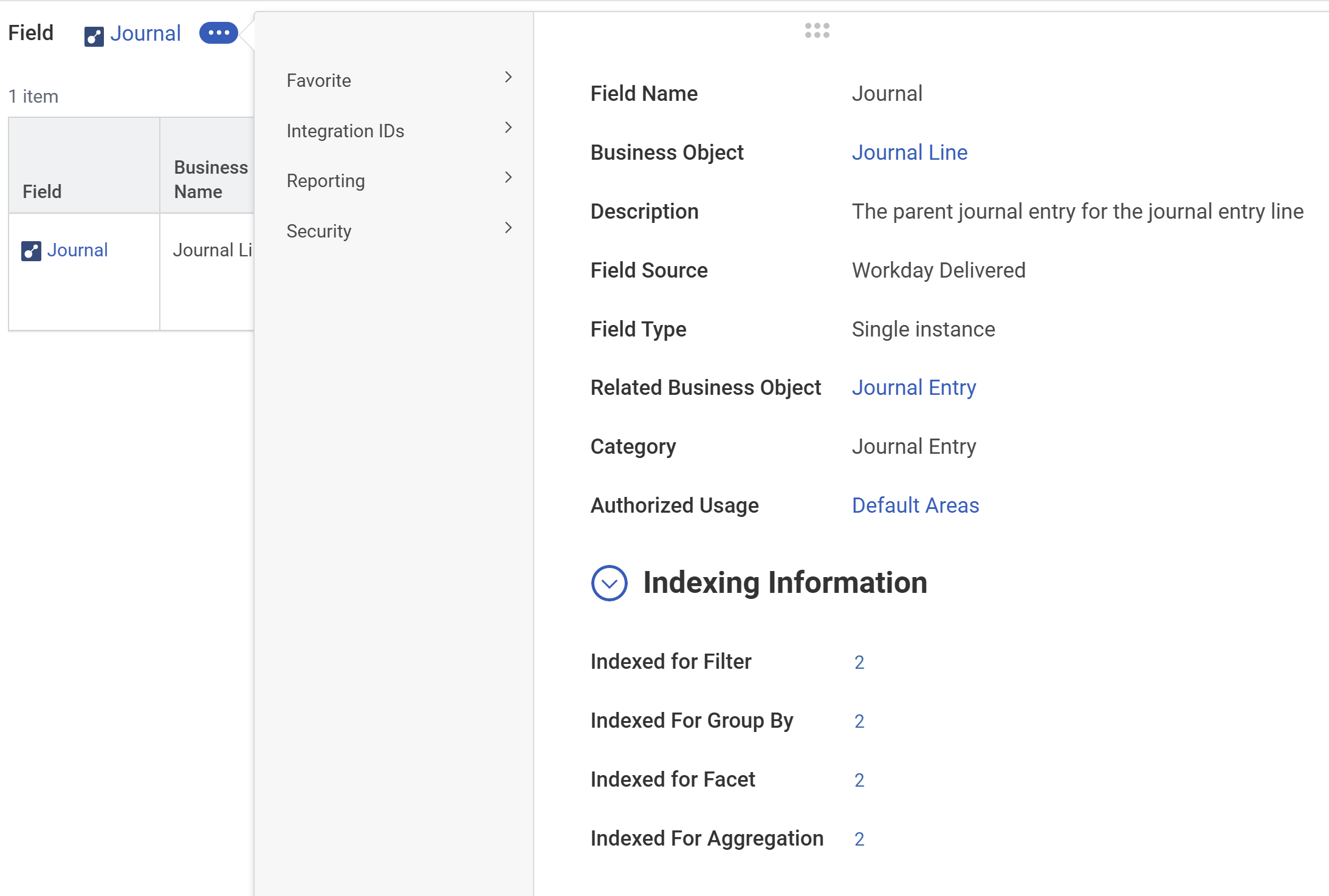The width and height of the screenshot is (1329, 896).
Task: Click the Field Name value 'Journal'
Action: pyautogui.click(x=887, y=94)
